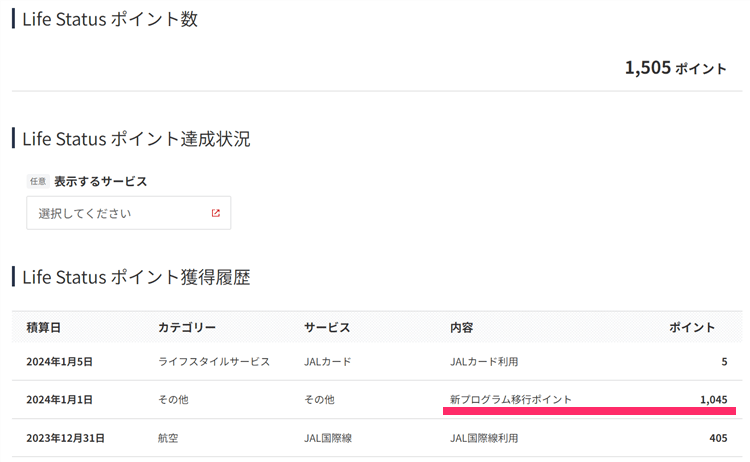
Task: Open the 選択してください service selector
Action: point(129,213)
